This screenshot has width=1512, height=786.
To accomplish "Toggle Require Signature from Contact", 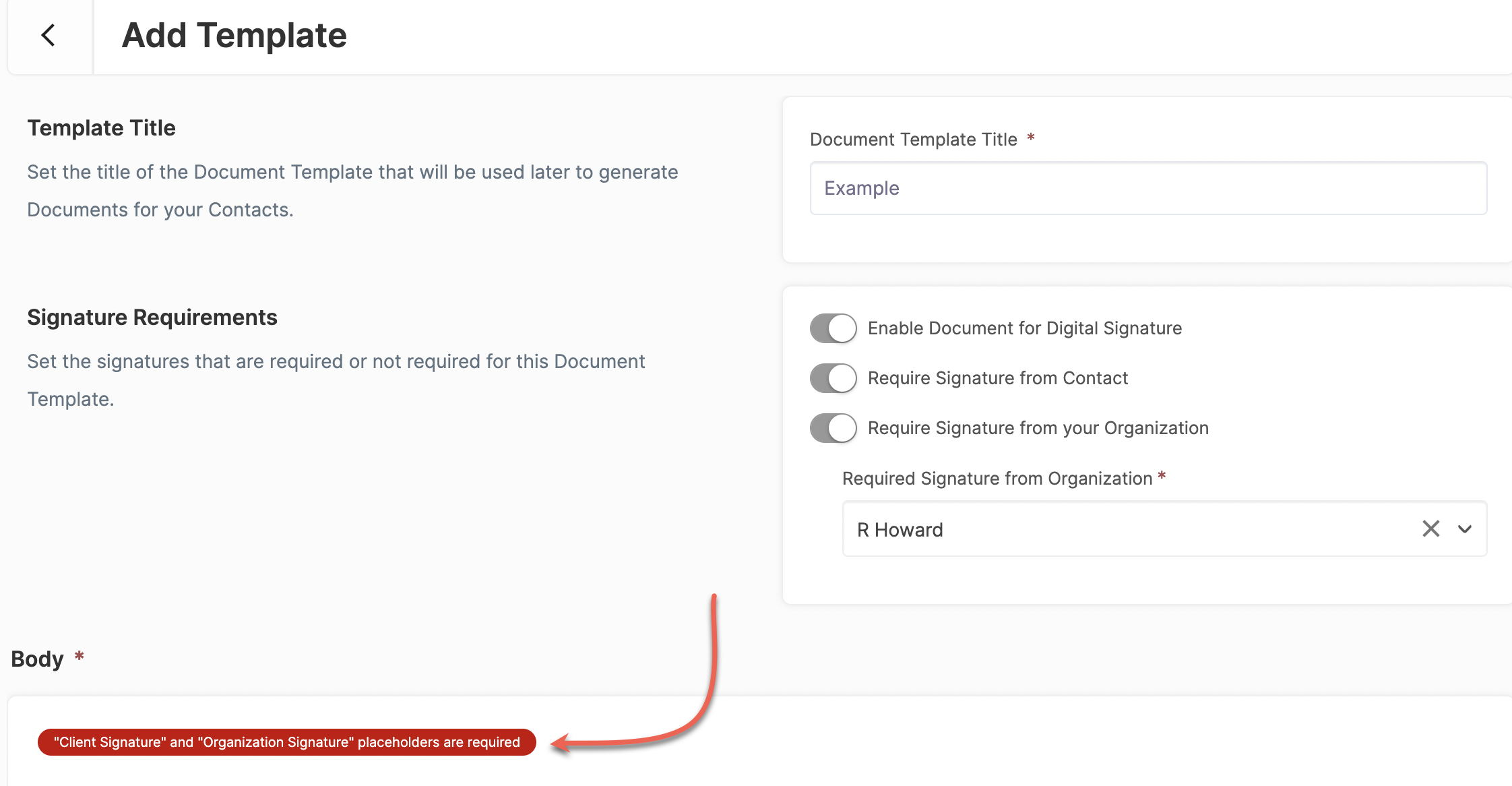I will 833,378.
